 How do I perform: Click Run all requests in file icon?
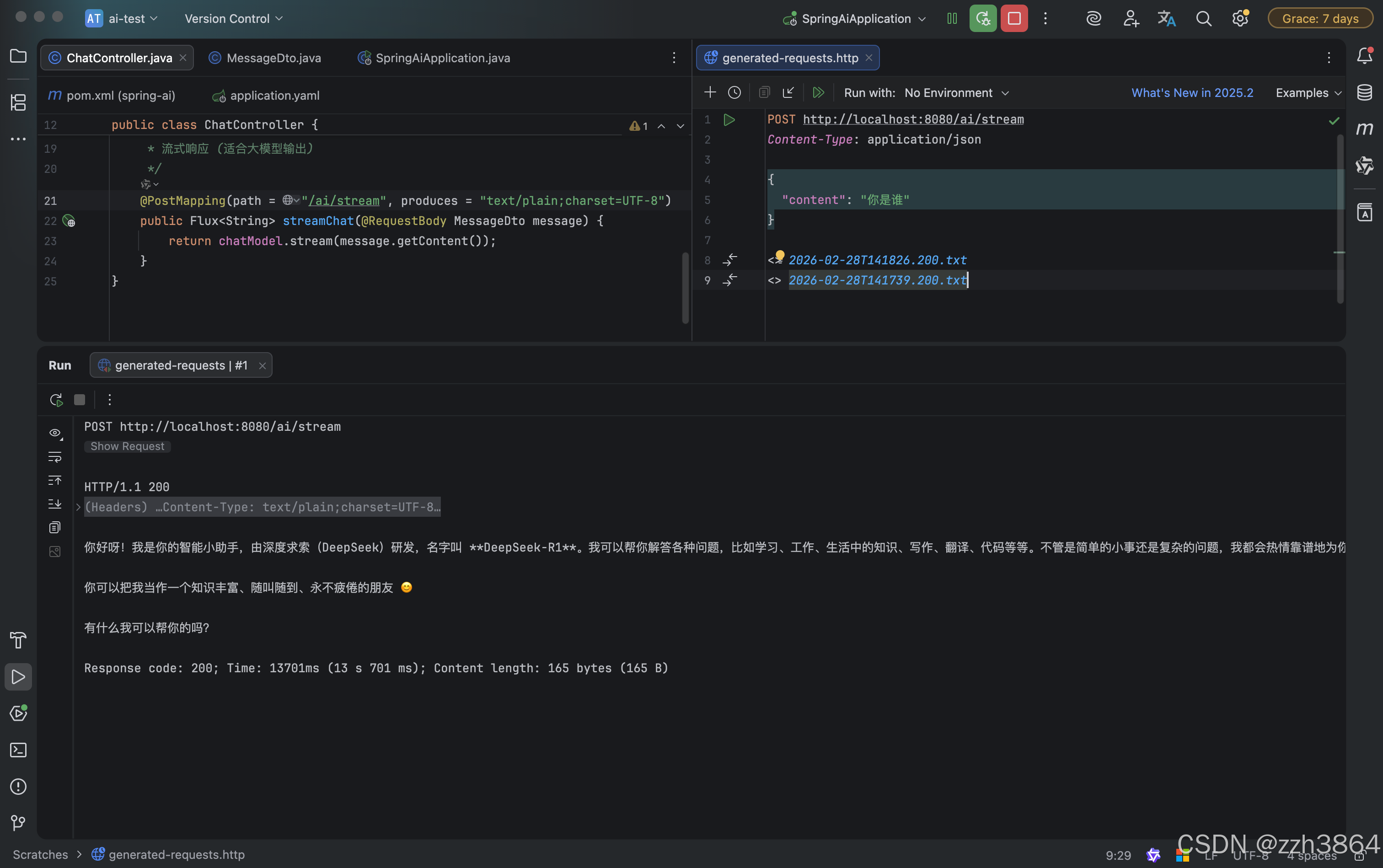click(818, 92)
